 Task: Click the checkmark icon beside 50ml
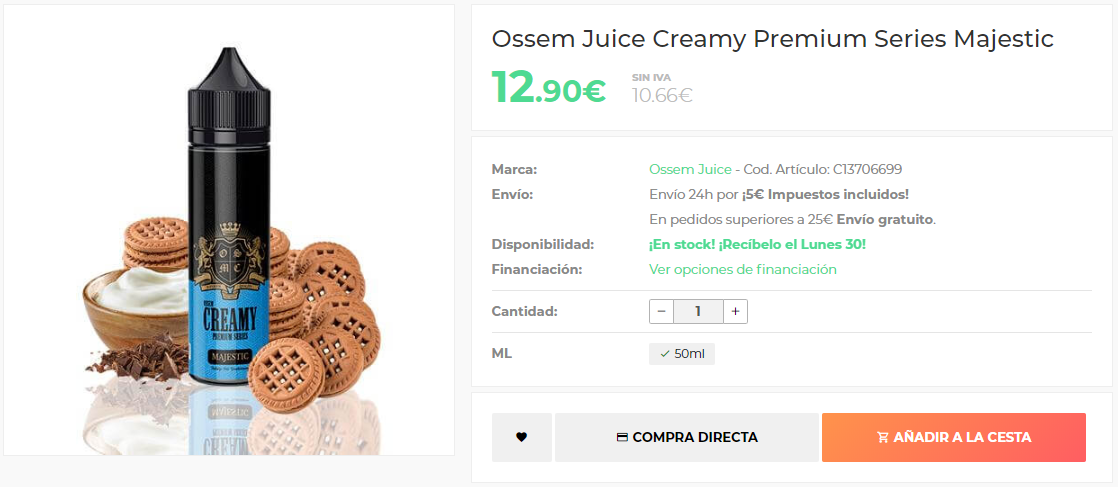665,353
